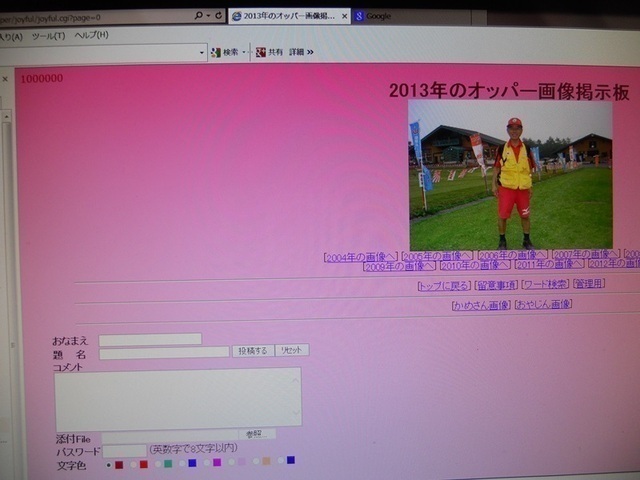Open the 留意事項 link
This screenshot has height=480, width=640.
pos(496,285)
